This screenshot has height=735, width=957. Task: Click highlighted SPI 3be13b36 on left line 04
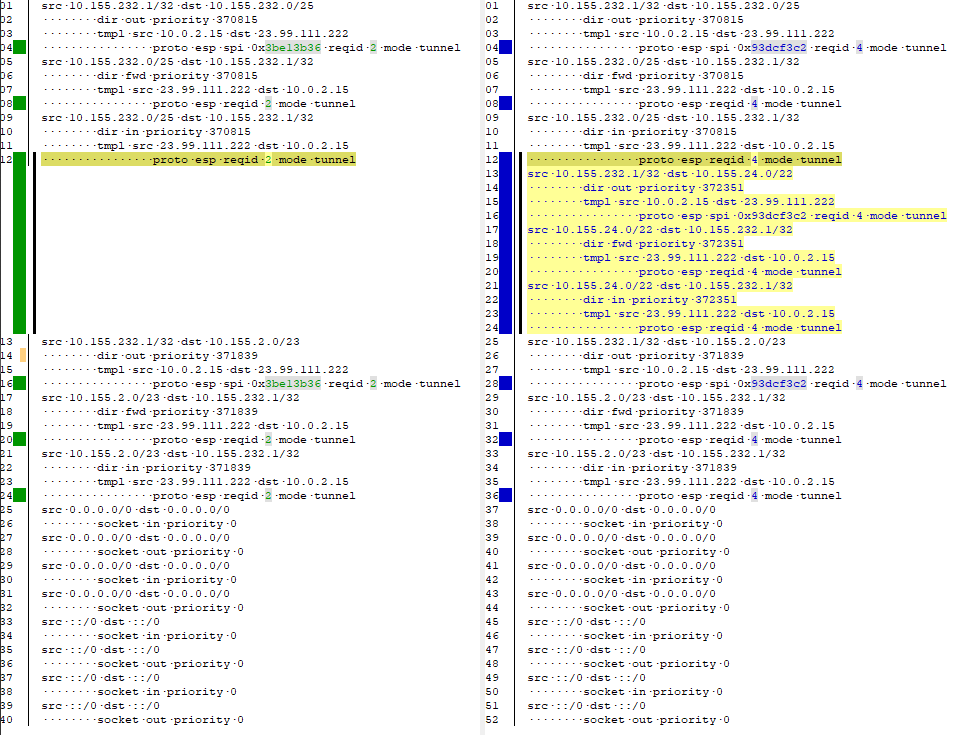coord(293,47)
